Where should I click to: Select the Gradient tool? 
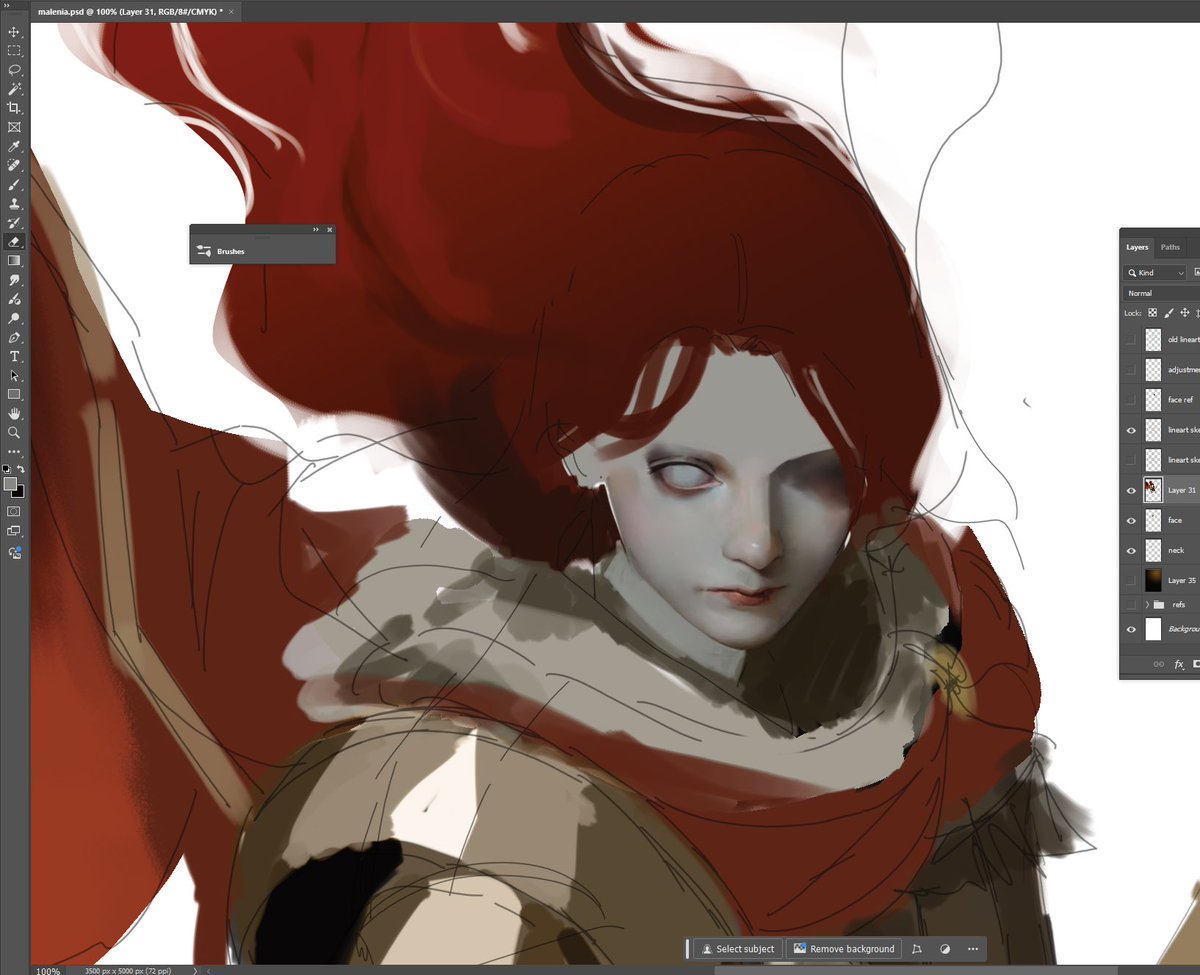[14, 261]
